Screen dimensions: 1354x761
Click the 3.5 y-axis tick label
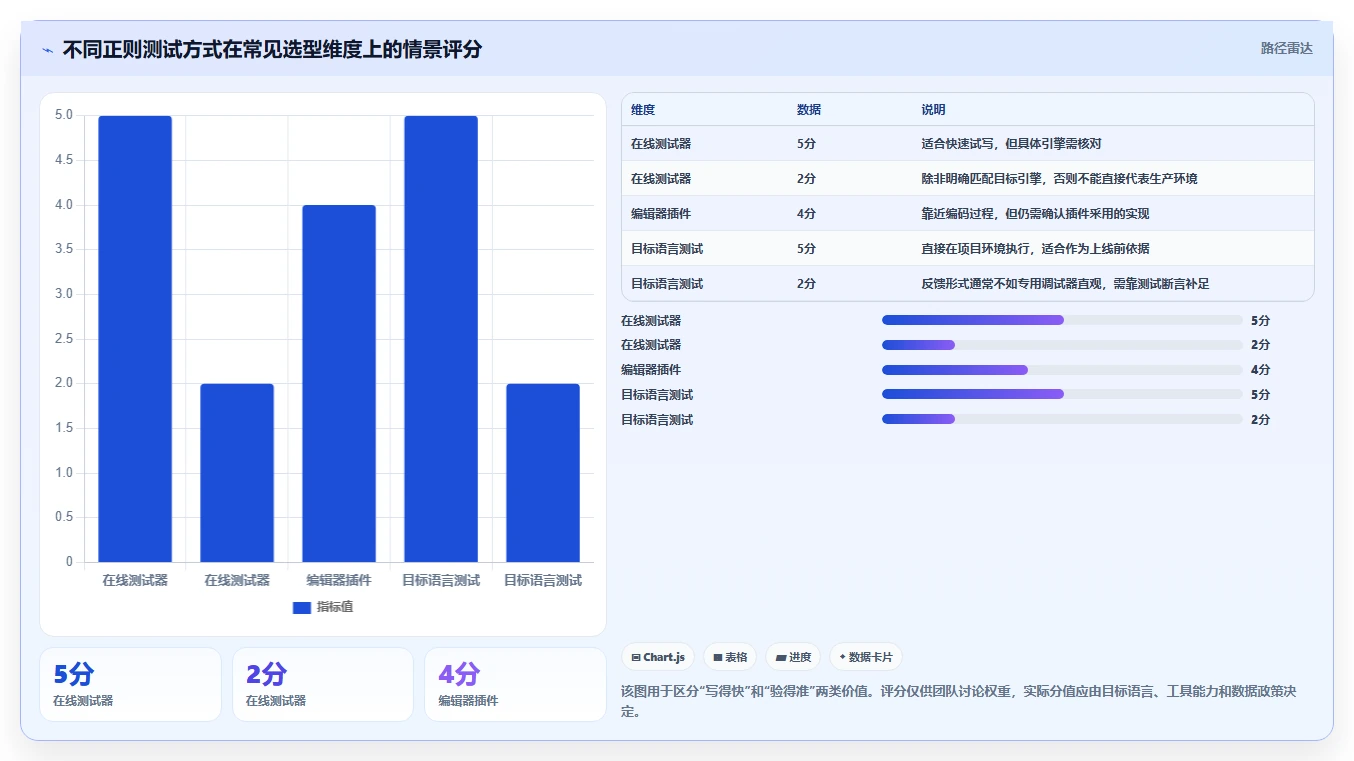pyautogui.click(x=63, y=249)
